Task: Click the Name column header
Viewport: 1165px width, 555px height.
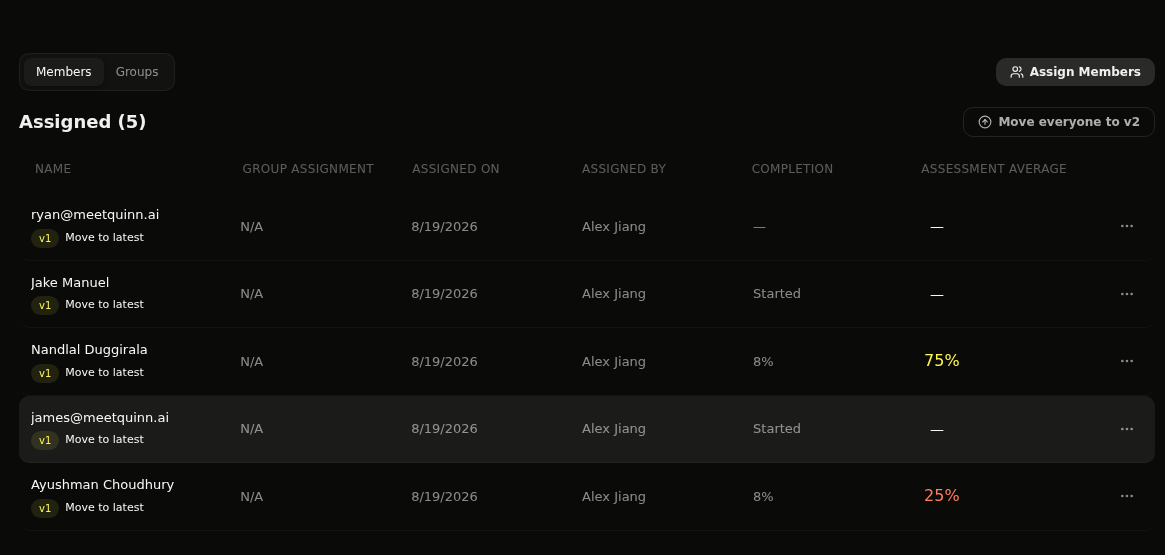Action: tap(53, 169)
